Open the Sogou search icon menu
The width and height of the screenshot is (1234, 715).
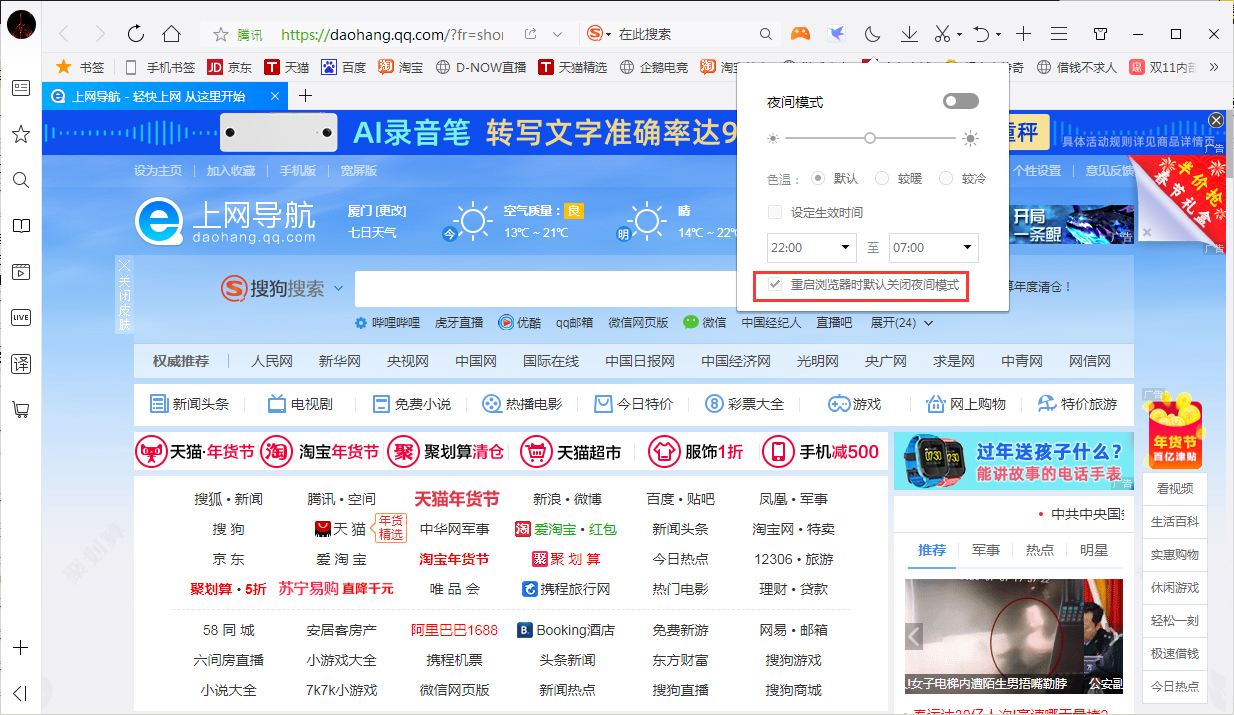(x=598, y=33)
